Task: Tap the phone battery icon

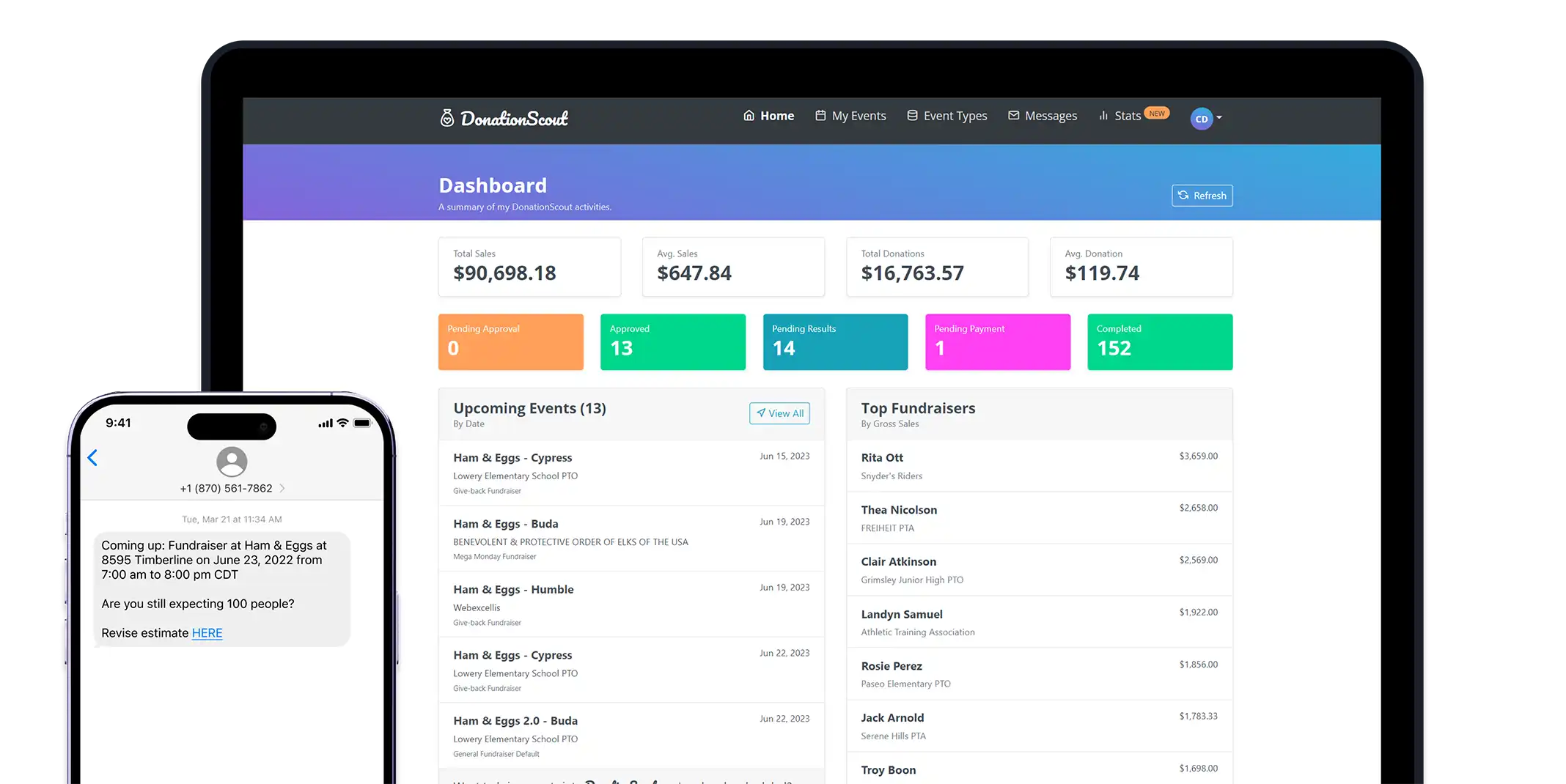Action: click(363, 423)
